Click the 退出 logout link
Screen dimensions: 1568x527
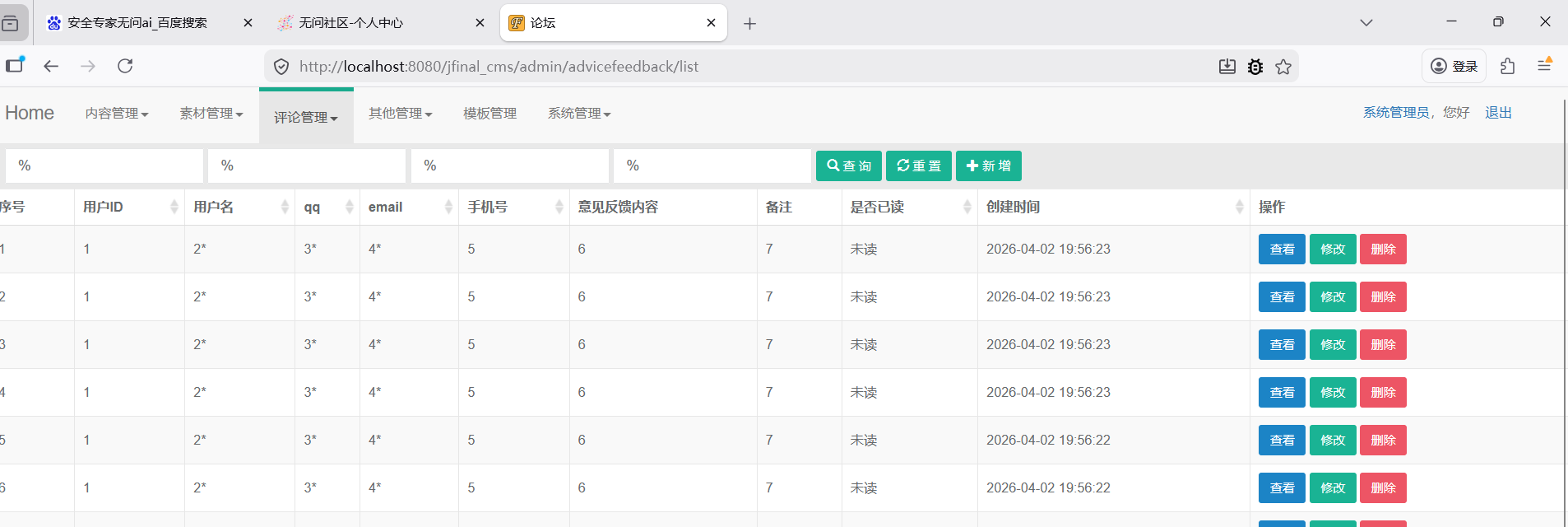point(1498,113)
